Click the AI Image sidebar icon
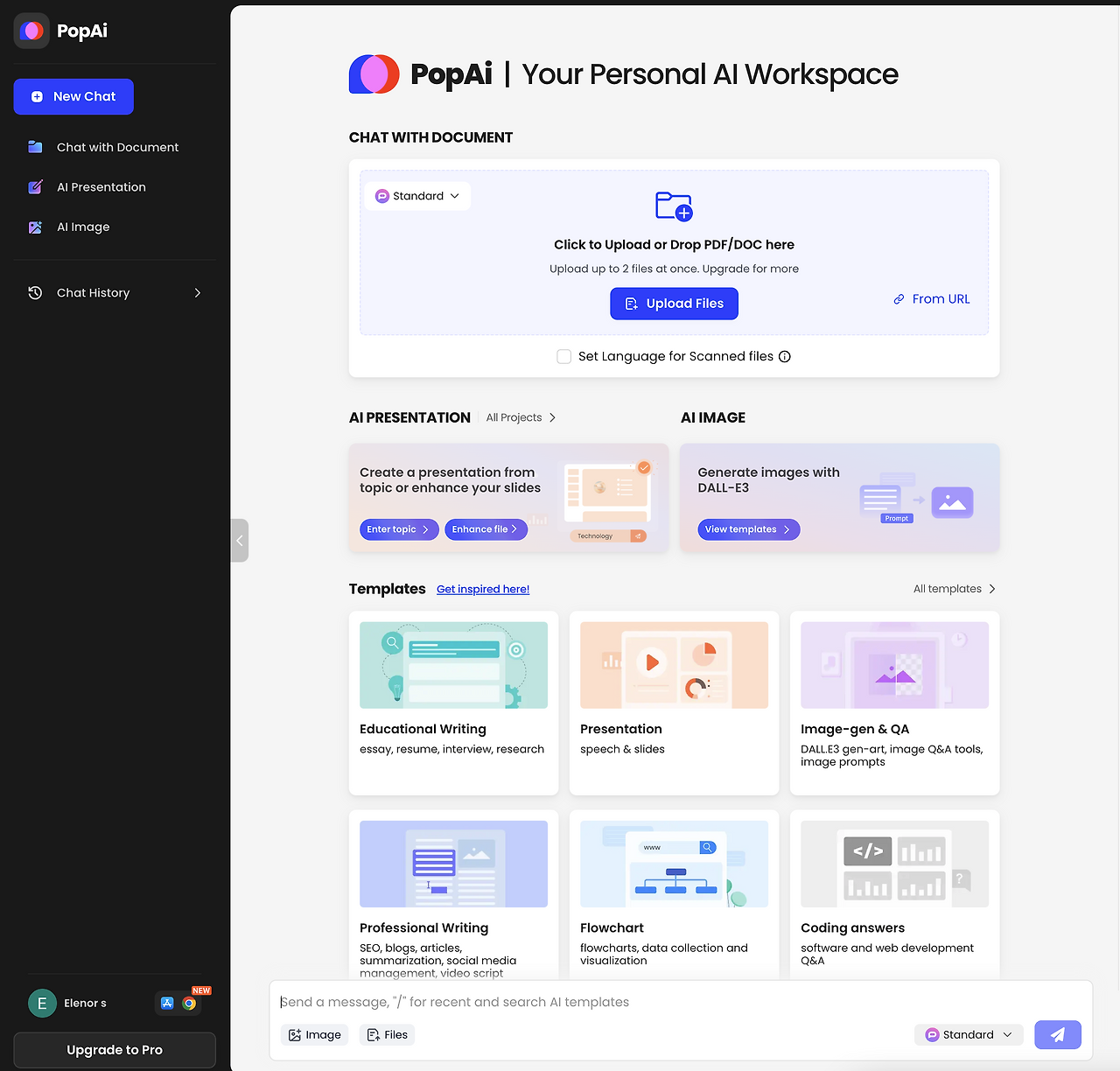 (x=35, y=227)
